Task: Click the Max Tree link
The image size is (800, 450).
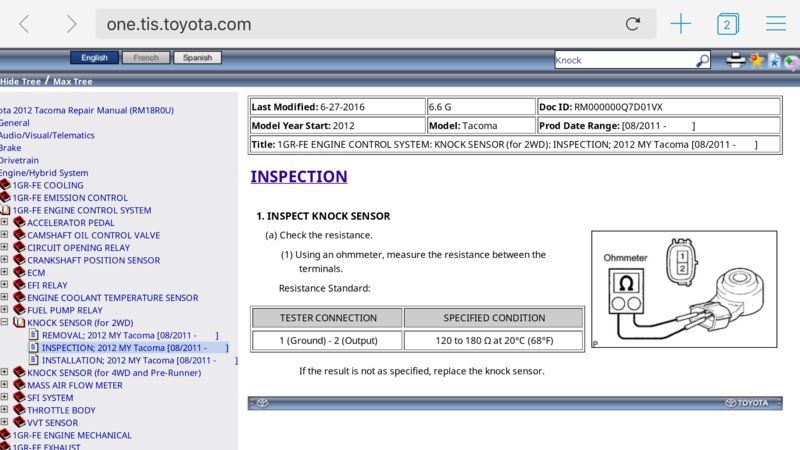Action: click(x=73, y=82)
